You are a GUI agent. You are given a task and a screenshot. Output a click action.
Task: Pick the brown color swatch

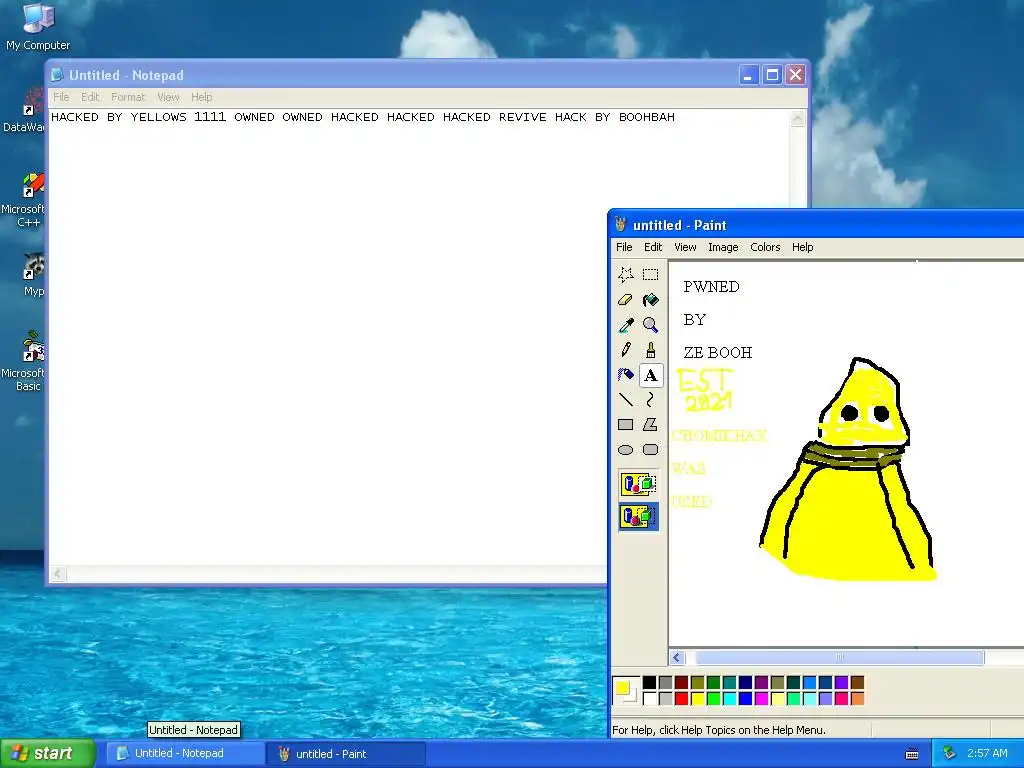click(x=857, y=683)
